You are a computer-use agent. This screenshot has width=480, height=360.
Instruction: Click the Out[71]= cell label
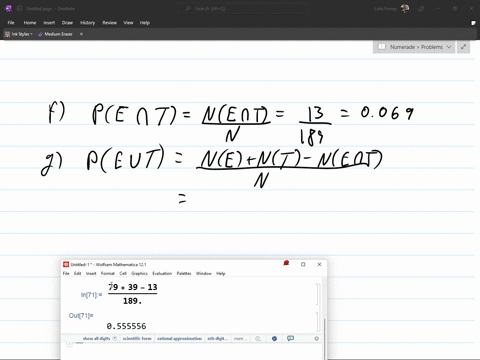81,315
